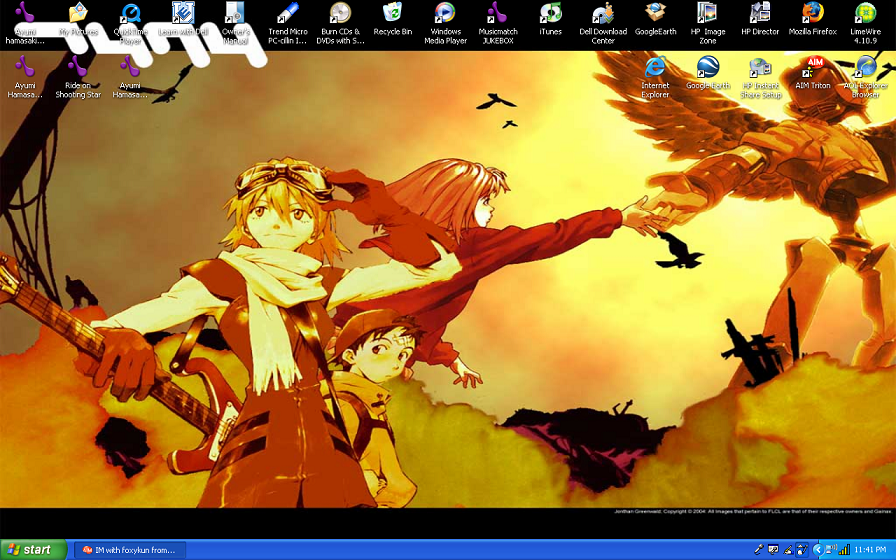The image size is (896, 560).
Task: Click the handwriting pen language bar icon
Action: 788,550
